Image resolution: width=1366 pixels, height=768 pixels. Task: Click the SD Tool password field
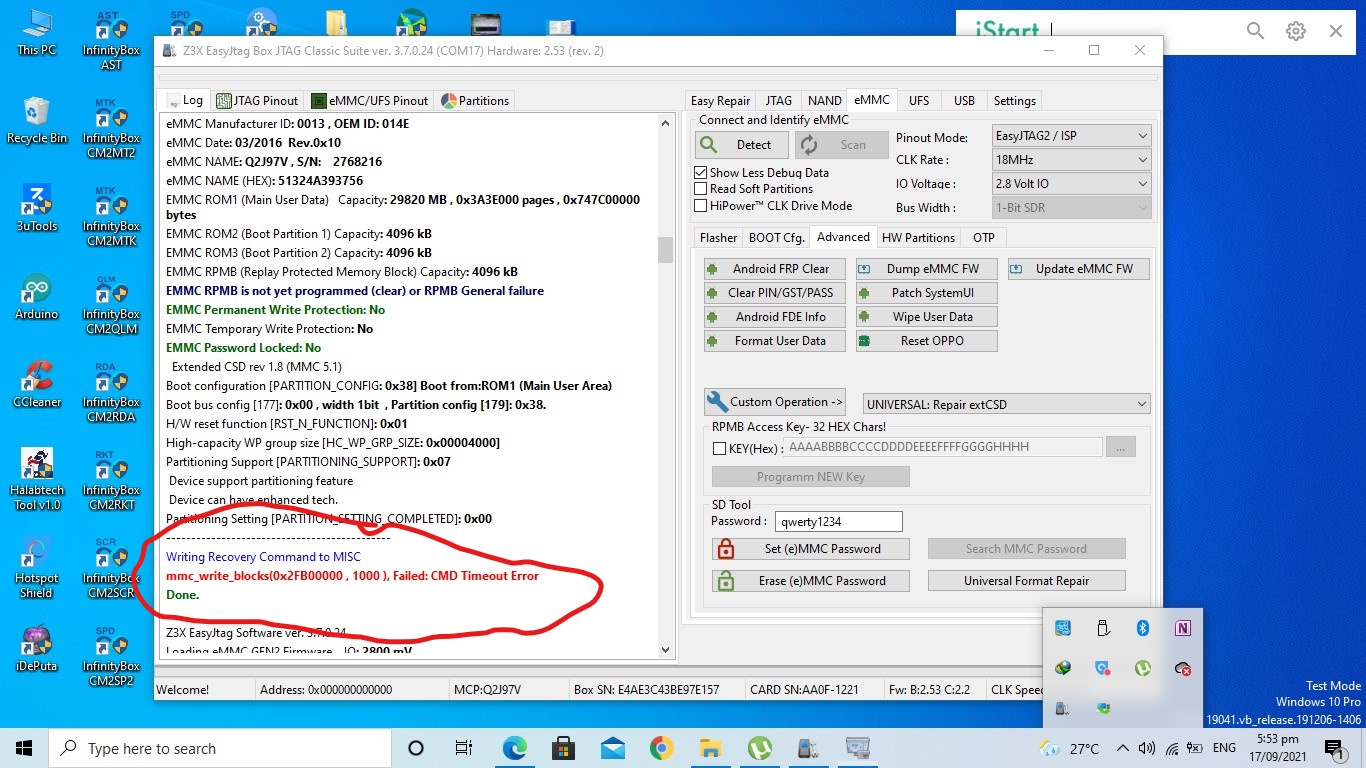(x=838, y=521)
